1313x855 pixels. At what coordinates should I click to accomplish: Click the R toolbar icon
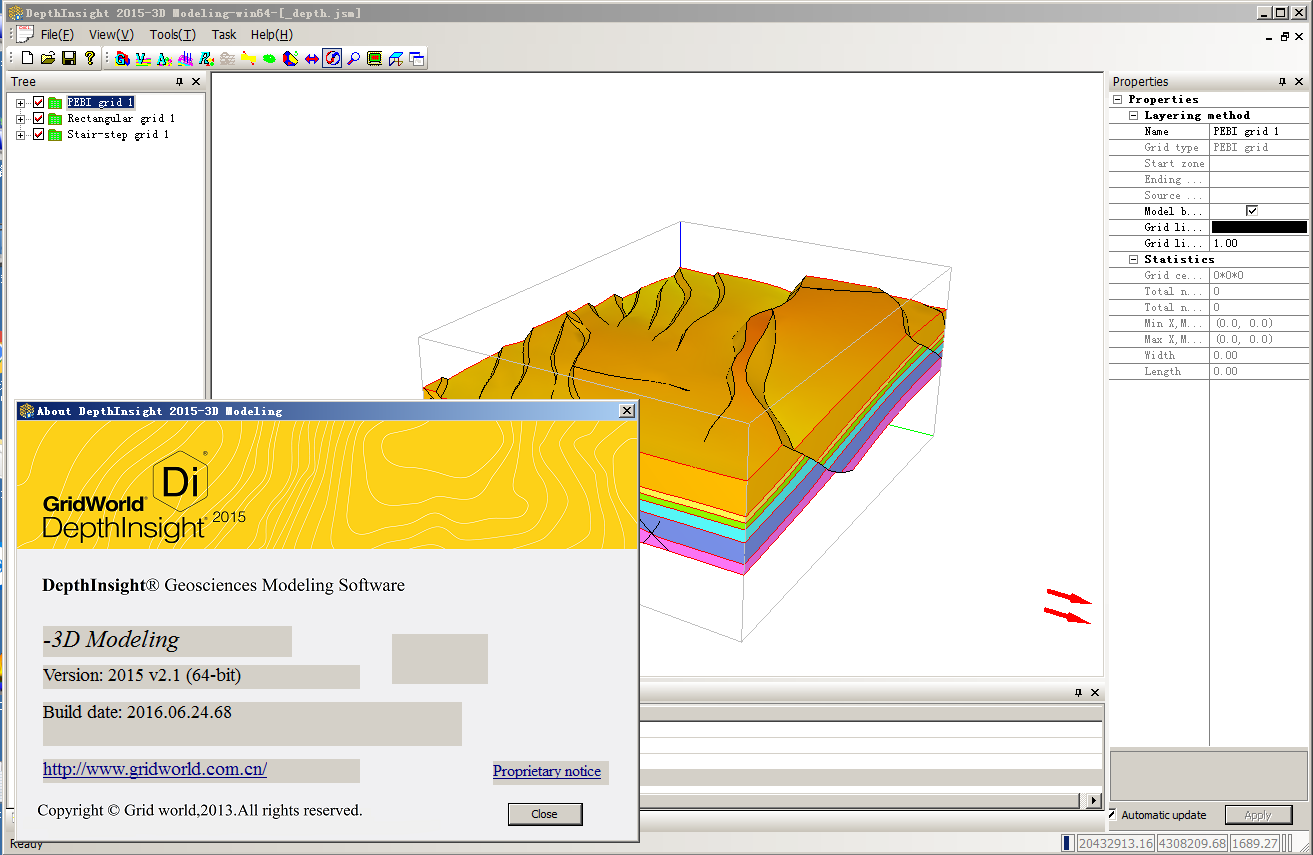[x=206, y=59]
